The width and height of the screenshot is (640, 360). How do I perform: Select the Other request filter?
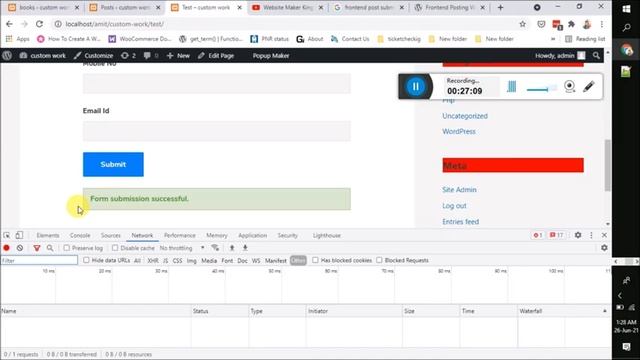[x=298, y=260]
